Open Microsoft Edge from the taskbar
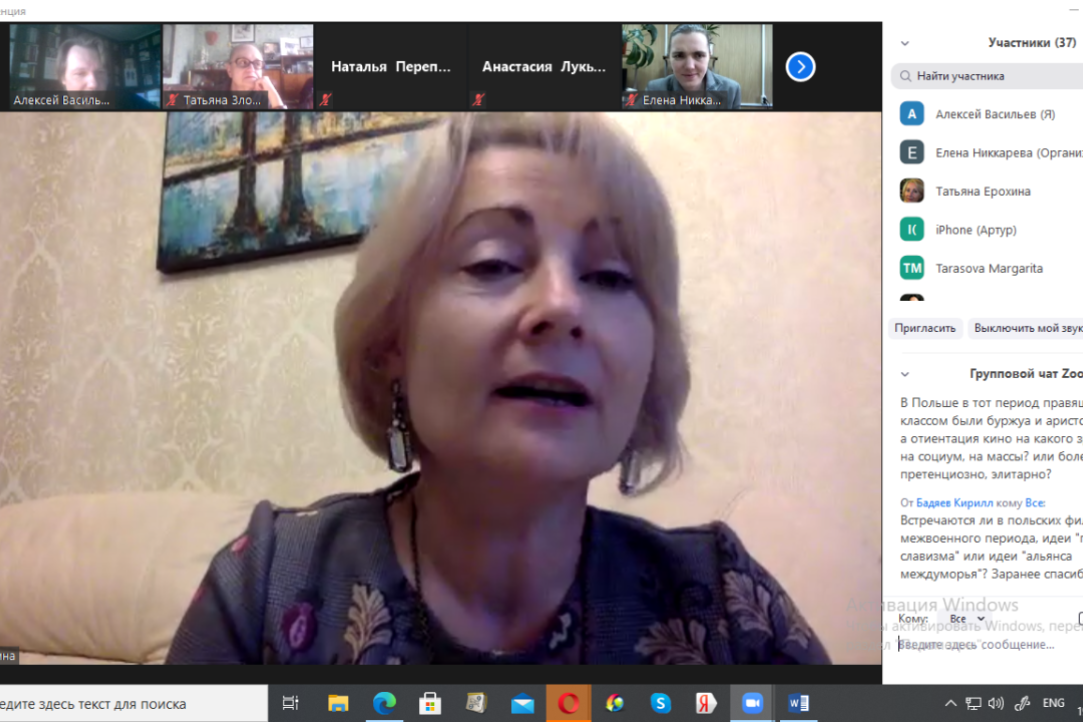Screen dimensions: 1083x722 click(x=384, y=703)
